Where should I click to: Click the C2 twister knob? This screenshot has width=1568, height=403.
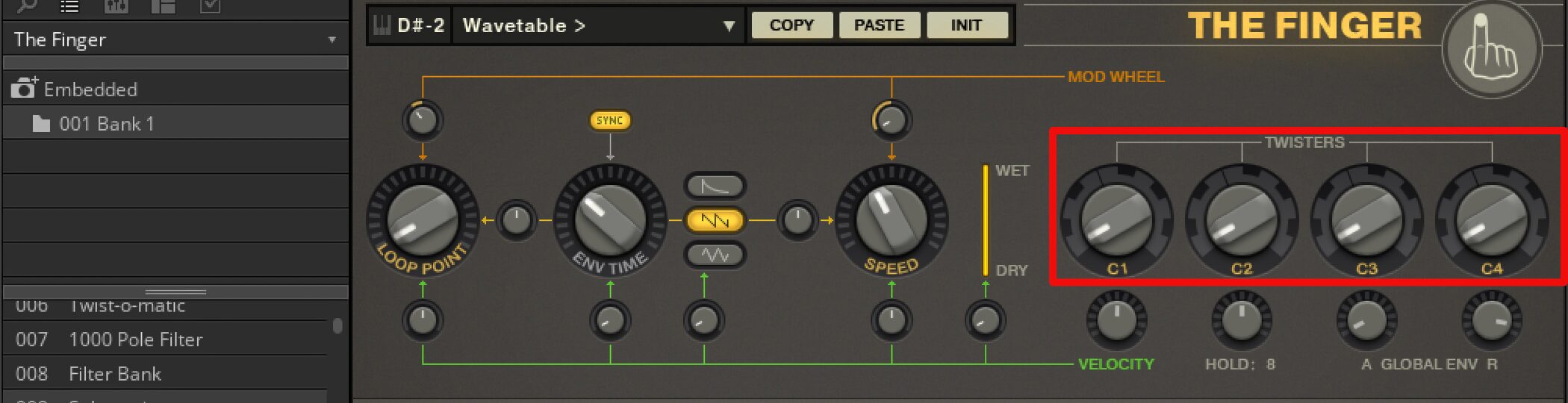(1242, 220)
